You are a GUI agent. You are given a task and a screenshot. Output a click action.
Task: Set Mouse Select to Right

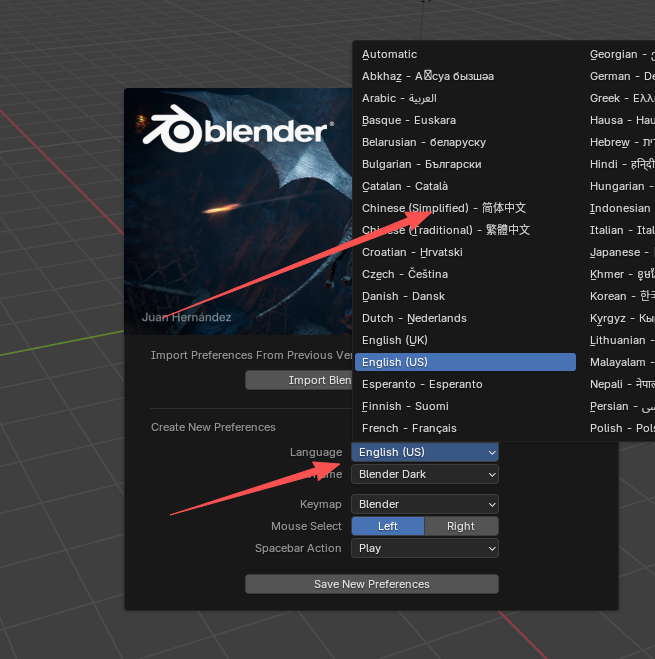[461, 526]
